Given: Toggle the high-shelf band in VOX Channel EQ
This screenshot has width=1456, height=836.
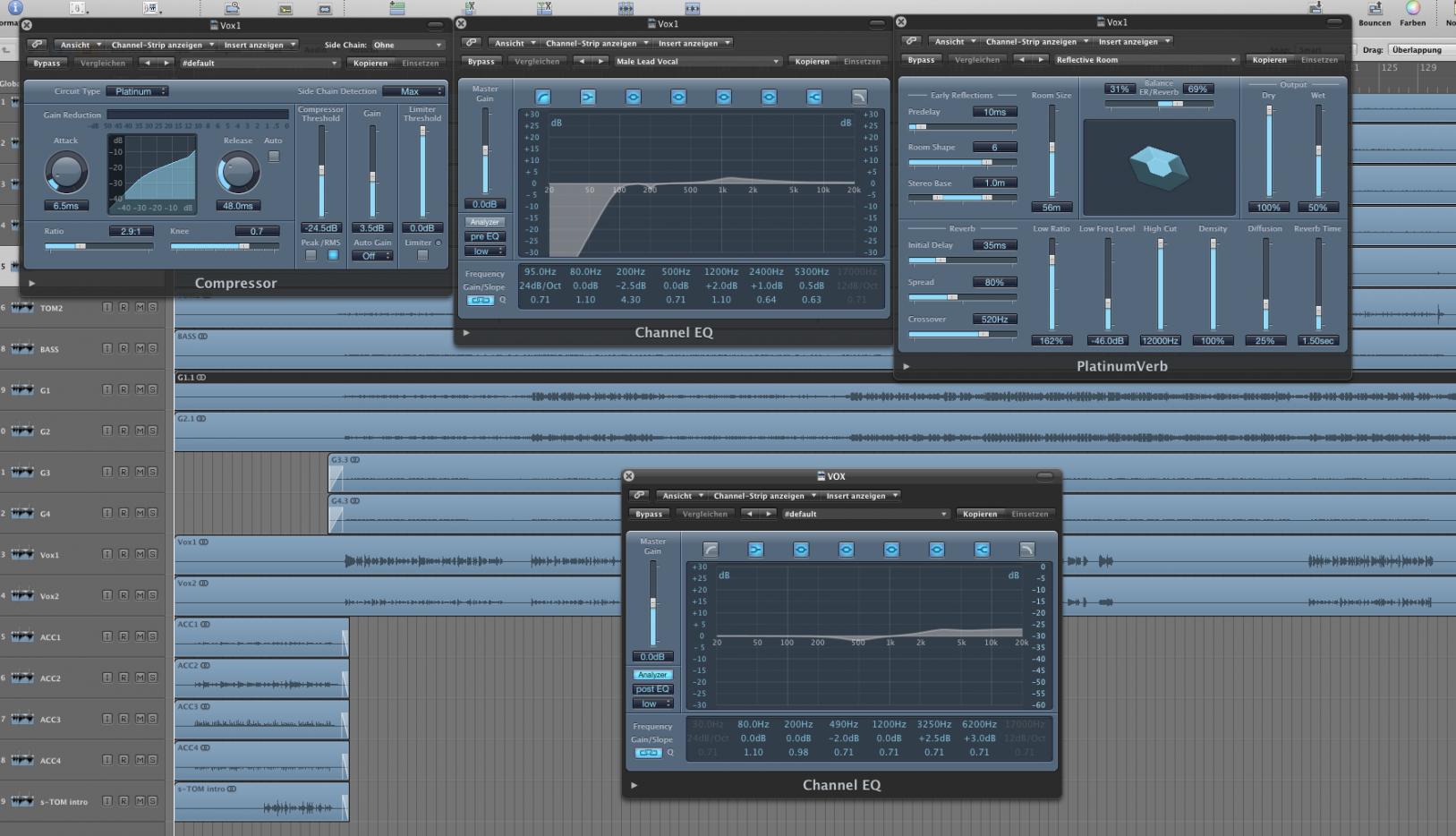Looking at the screenshot, I should (x=982, y=550).
